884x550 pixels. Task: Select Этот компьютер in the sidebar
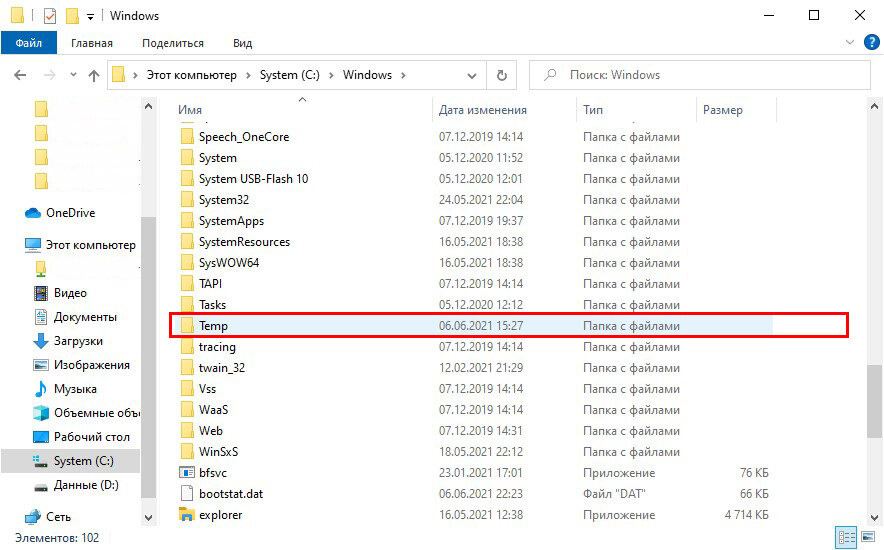[81, 245]
